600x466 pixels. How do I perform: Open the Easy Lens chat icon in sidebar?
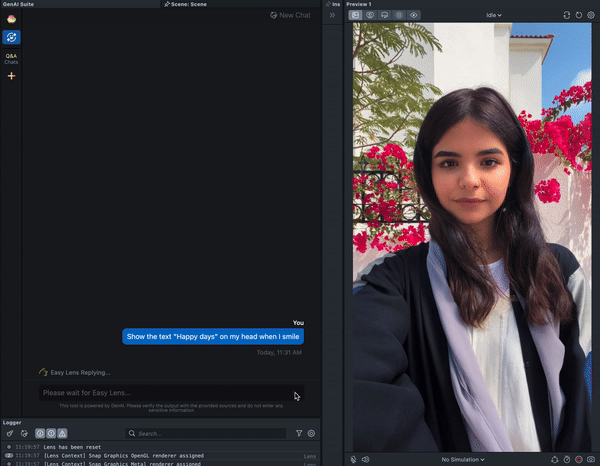tap(12, 37)
